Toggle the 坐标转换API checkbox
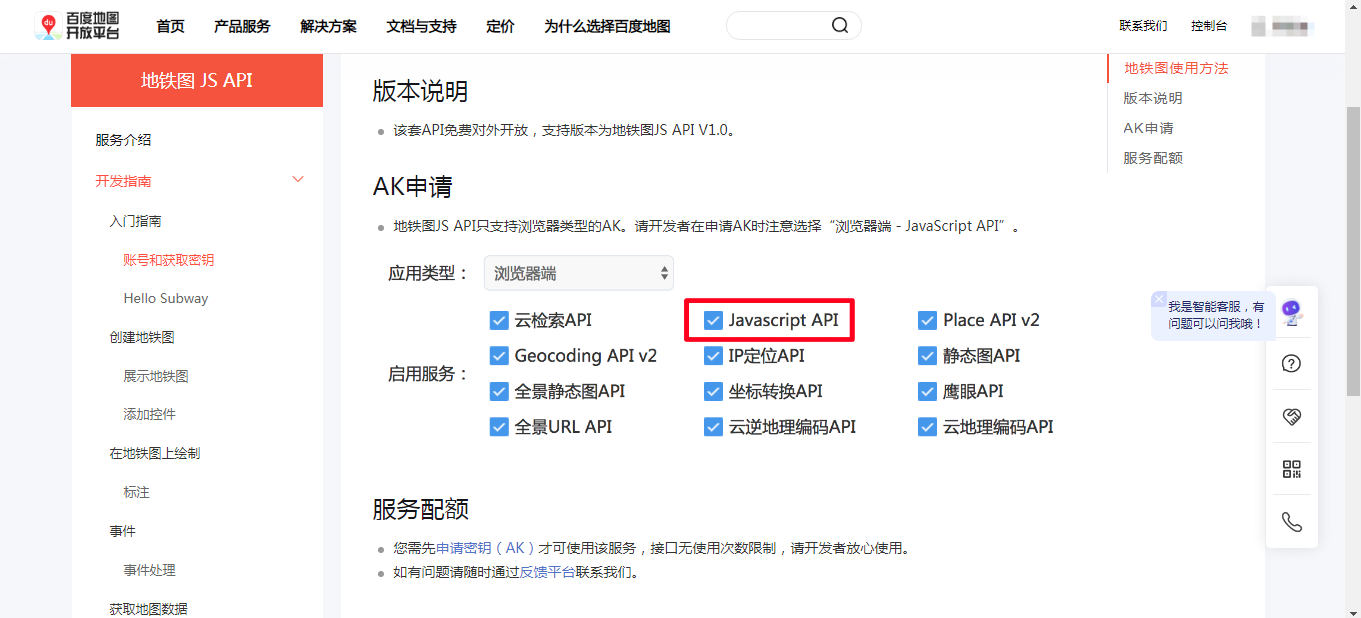 pyautogui.click(x=713, y=391)
